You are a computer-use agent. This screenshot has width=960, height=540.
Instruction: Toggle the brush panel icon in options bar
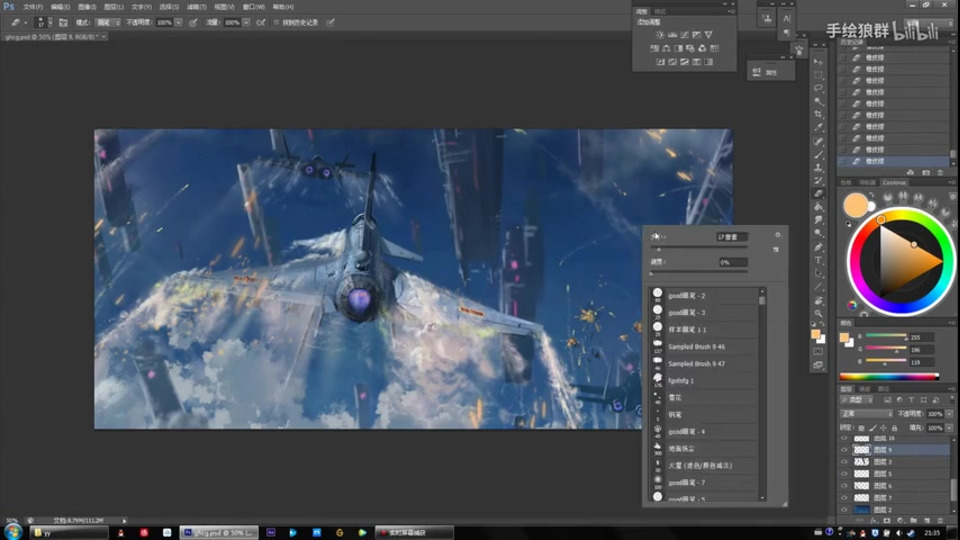pos(63,23)
